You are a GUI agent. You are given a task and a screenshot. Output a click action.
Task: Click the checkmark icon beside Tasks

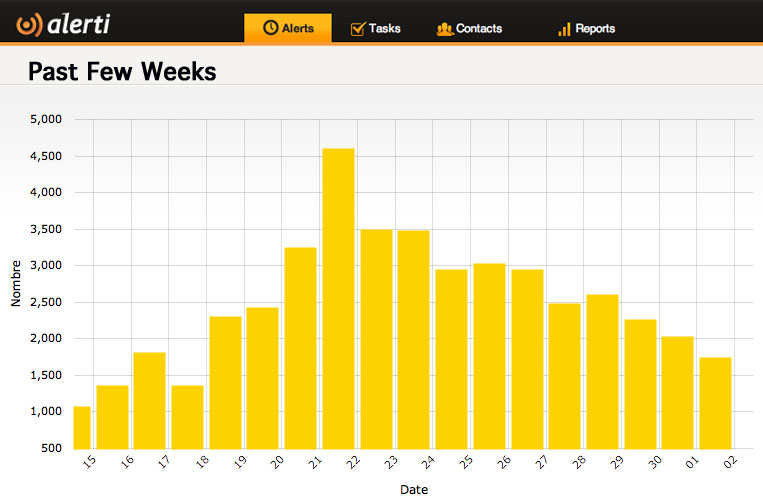(x=357, y=28)
